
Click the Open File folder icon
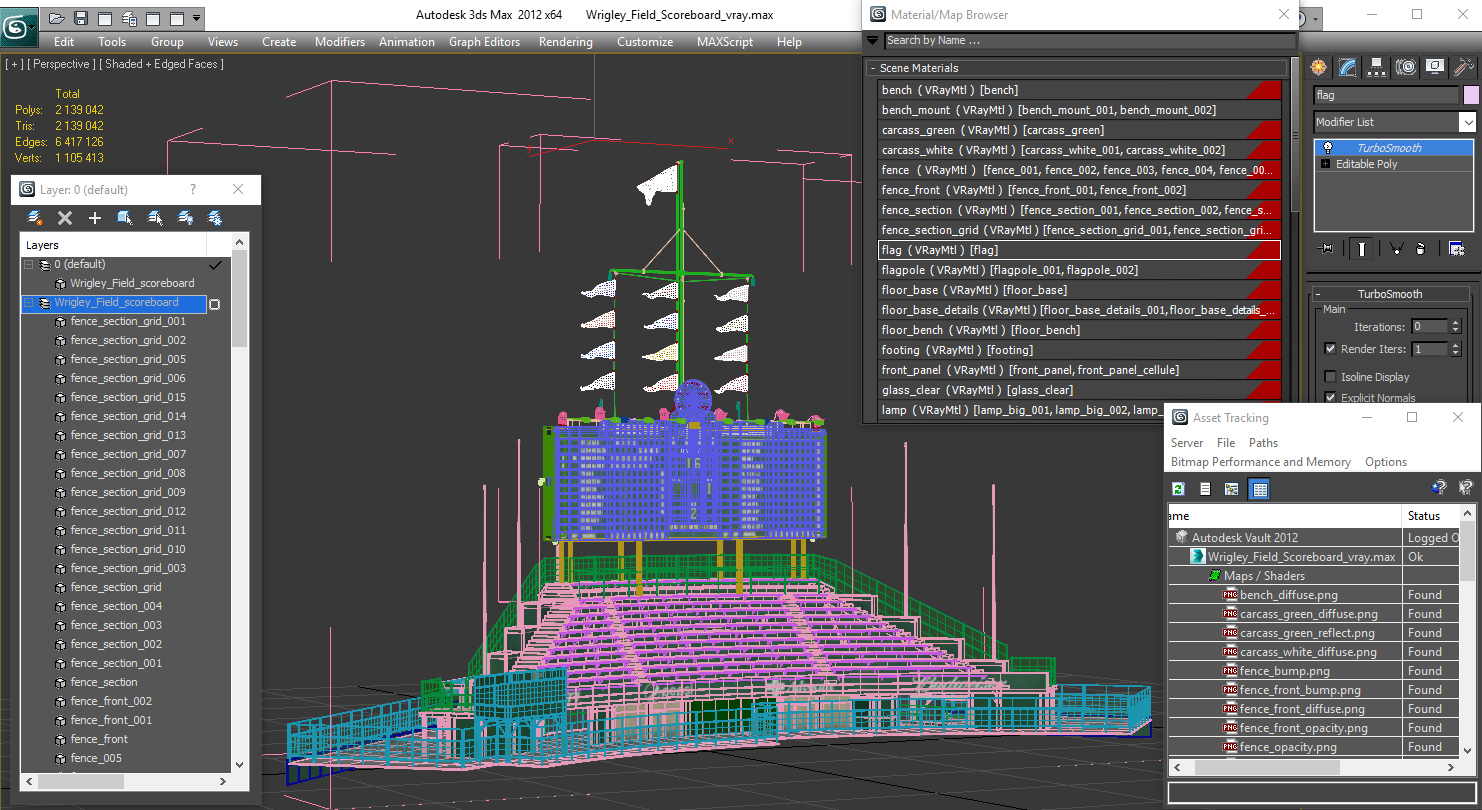57,18
